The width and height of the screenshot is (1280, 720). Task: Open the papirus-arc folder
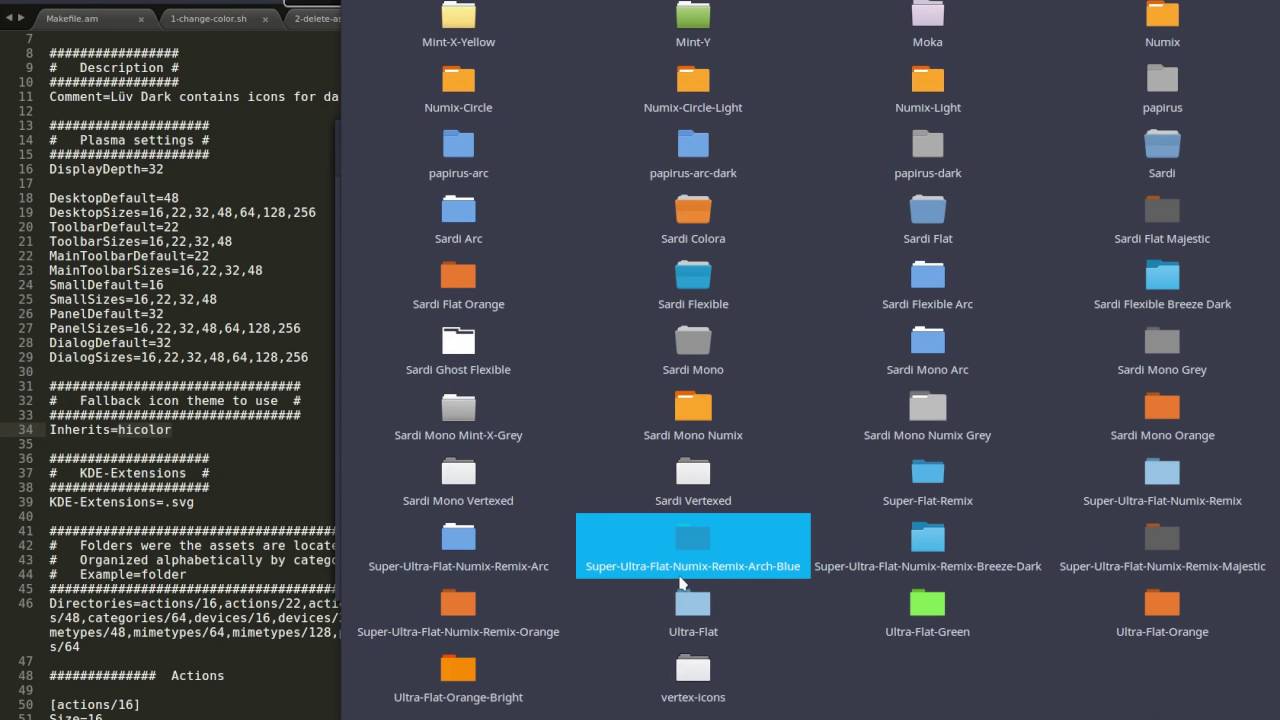click(458, 144)
